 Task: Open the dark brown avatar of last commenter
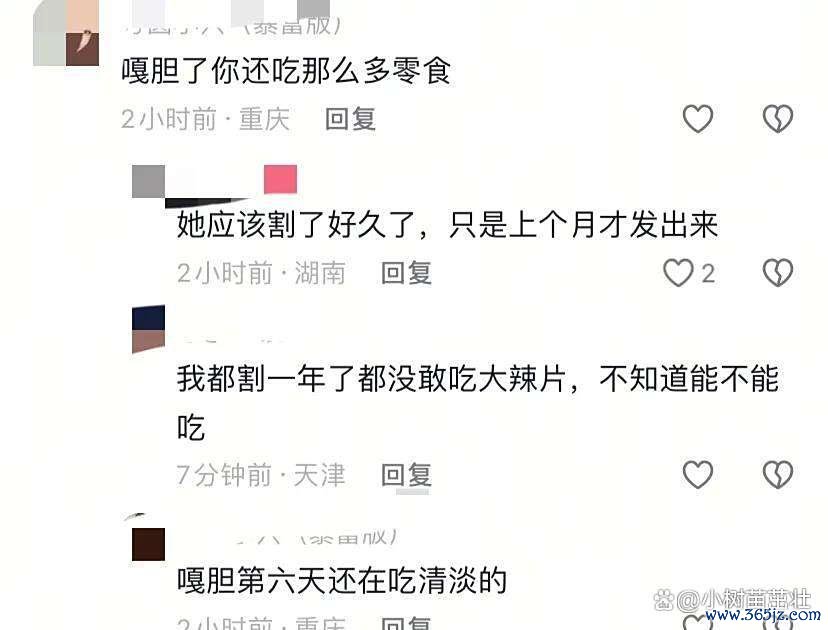(x=148, y=544)
